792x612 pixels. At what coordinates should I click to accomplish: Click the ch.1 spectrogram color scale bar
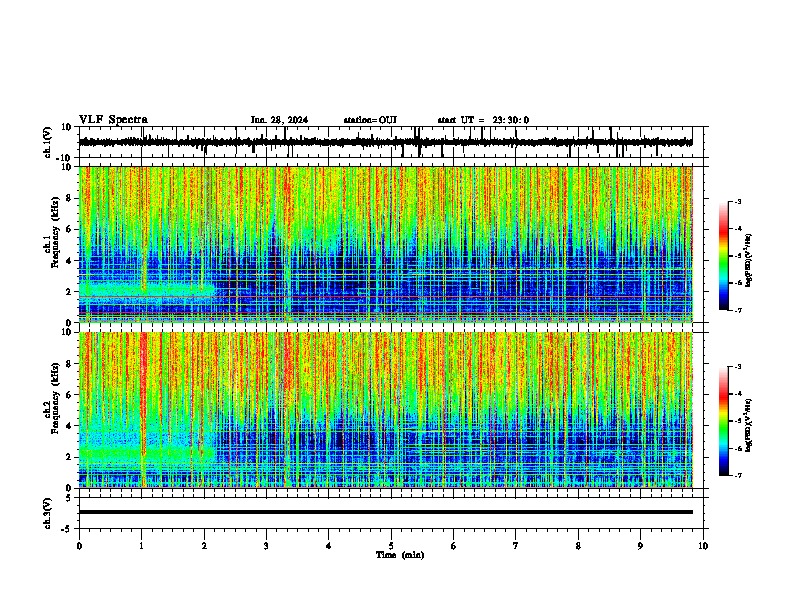(x=724, y=256)
